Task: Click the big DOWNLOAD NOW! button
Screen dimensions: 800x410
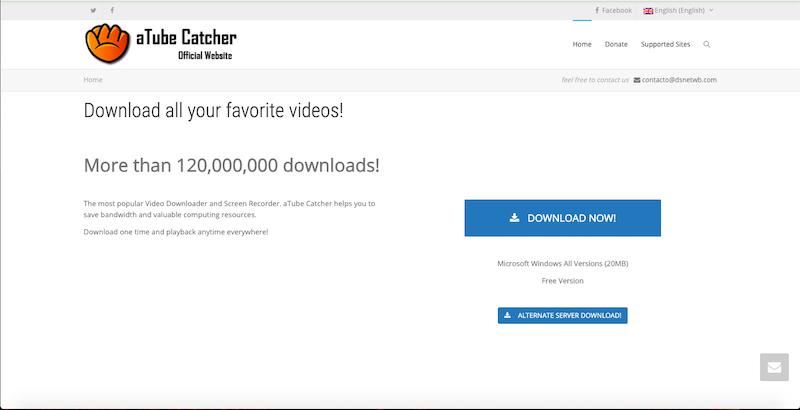Action: pyautogui.click(x=562, y=218)
